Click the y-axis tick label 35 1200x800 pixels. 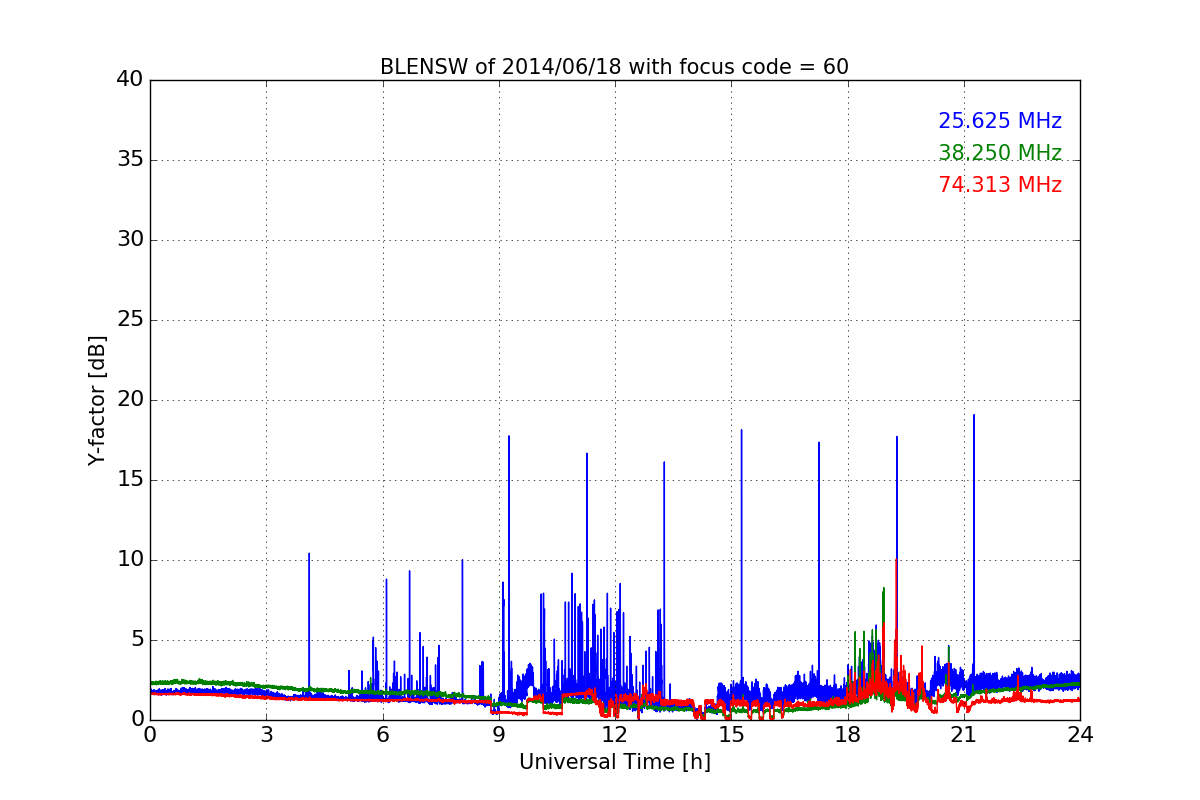pyautogui.click(x=130, y=160)
